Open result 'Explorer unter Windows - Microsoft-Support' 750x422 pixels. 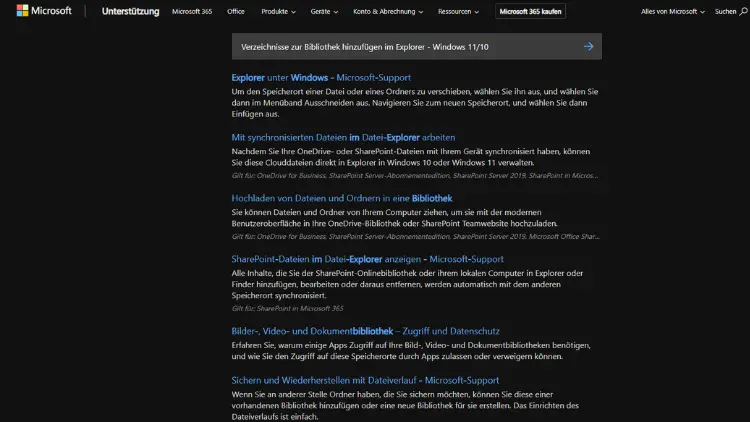pos(321,78)
